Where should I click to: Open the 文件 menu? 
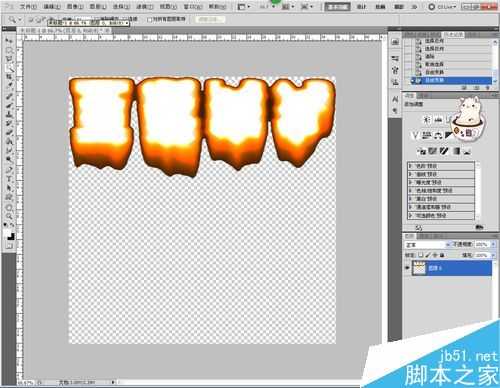[28, 7]
